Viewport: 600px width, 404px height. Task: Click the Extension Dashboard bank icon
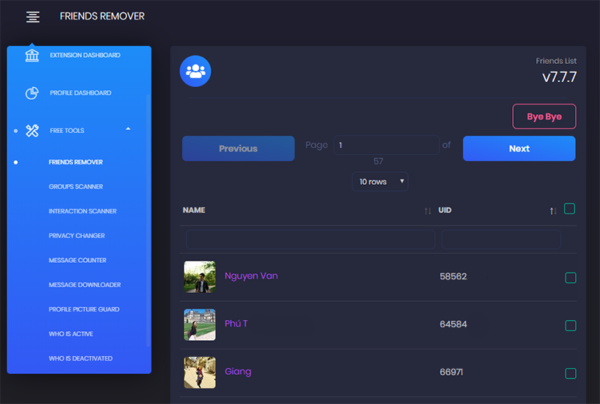(32, 55)
